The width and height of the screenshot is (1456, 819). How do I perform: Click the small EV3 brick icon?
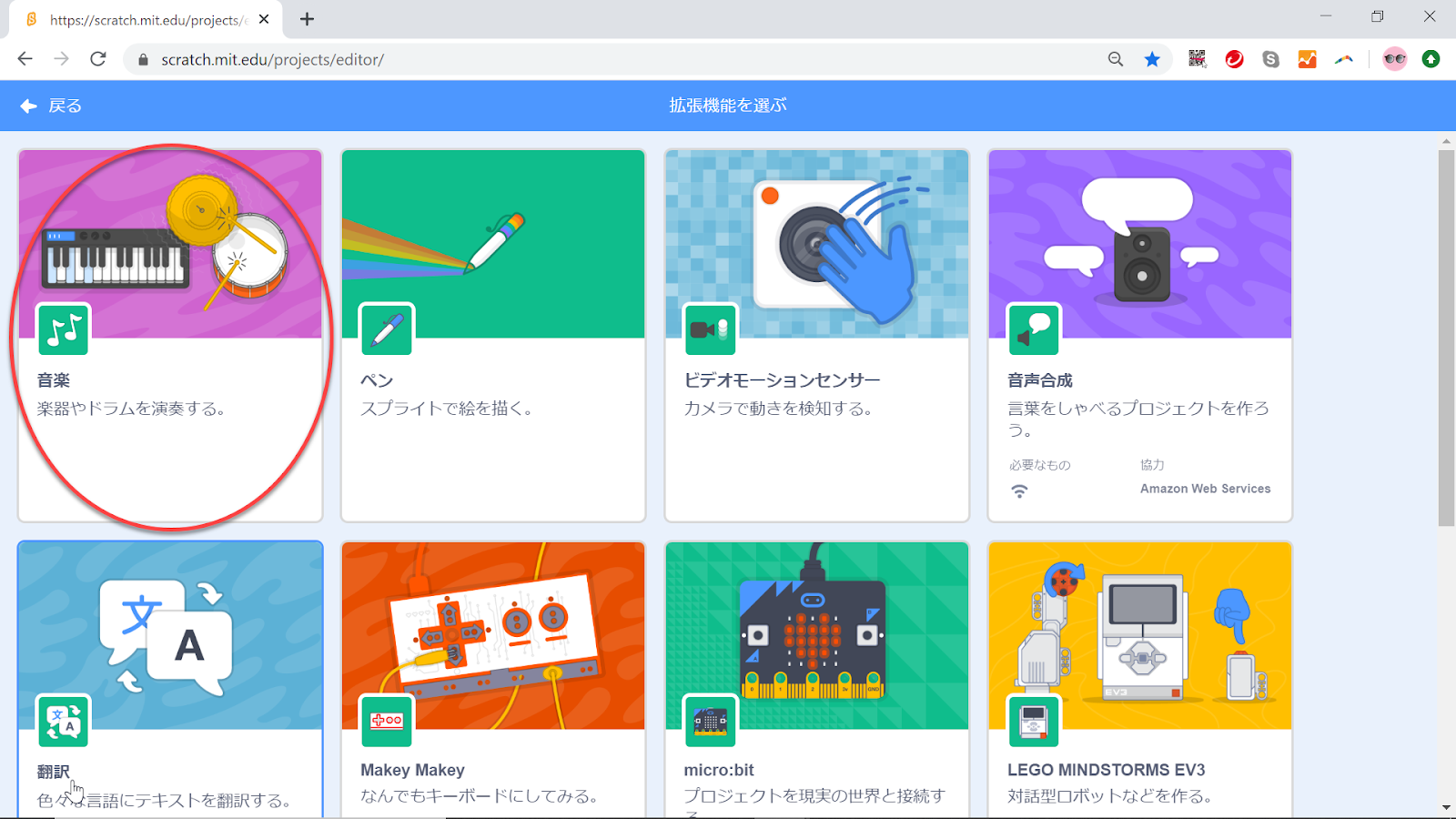(1034, 721)
